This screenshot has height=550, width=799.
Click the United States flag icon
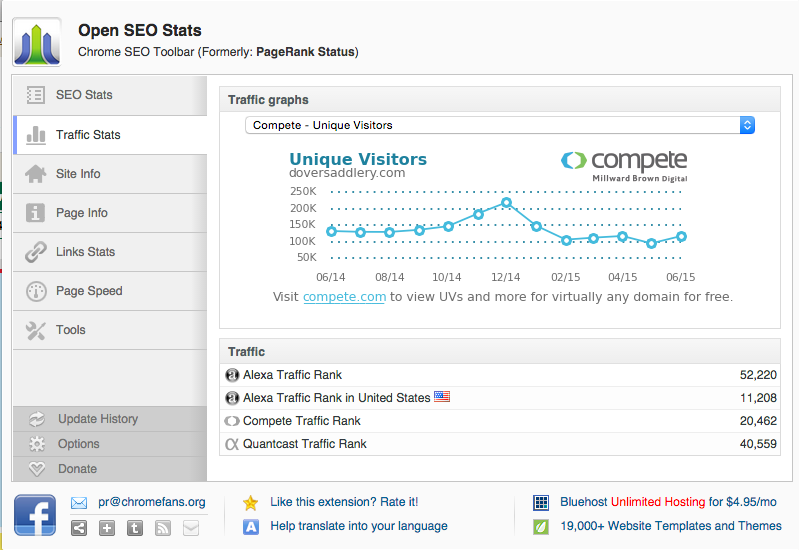442,397
